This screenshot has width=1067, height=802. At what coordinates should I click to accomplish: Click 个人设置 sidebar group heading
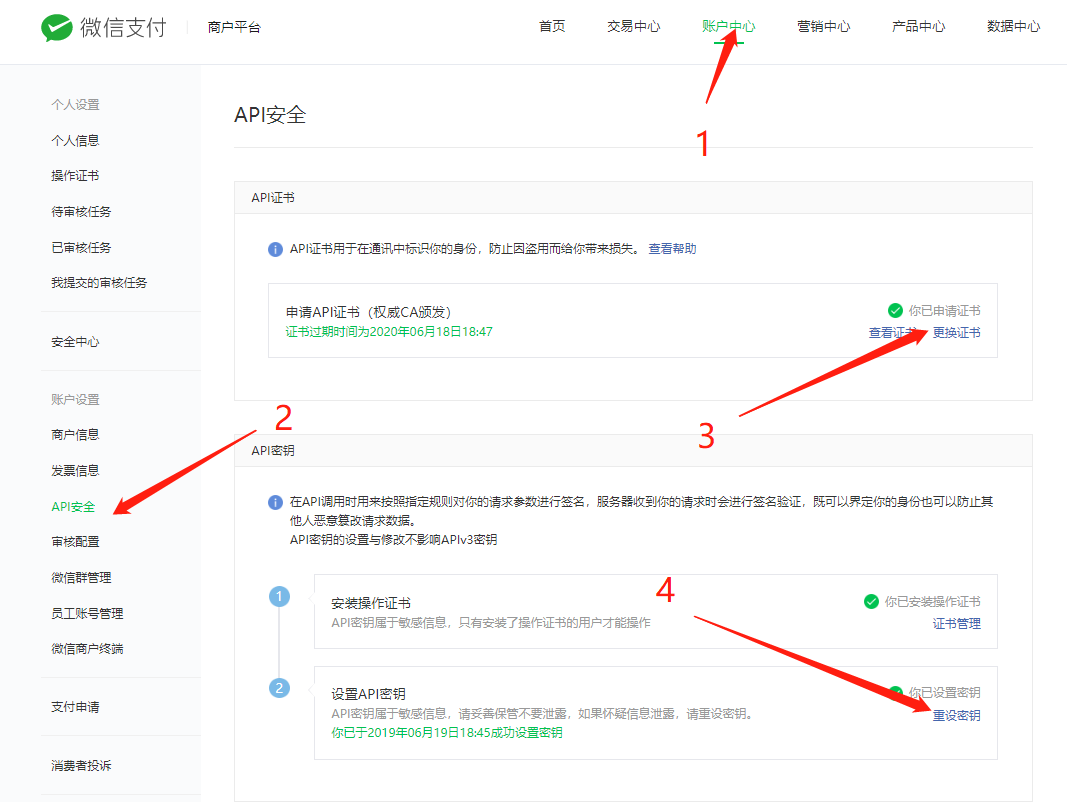pos(76,105)
